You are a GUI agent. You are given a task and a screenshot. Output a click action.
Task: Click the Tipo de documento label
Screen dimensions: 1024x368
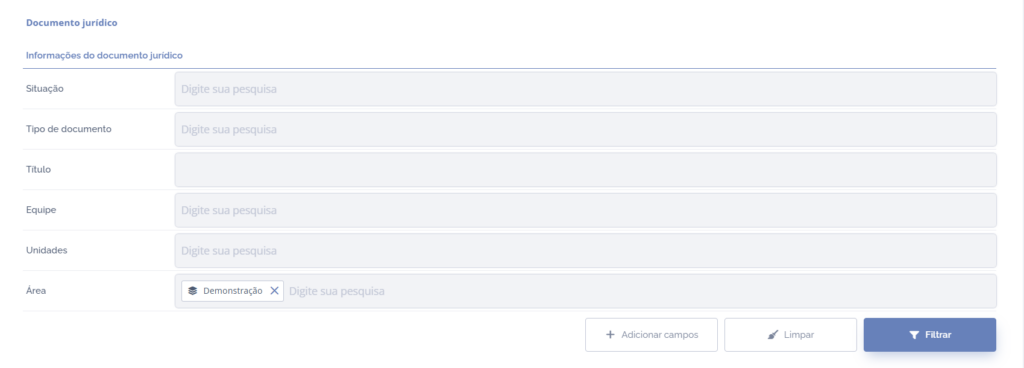pos(69,129)
